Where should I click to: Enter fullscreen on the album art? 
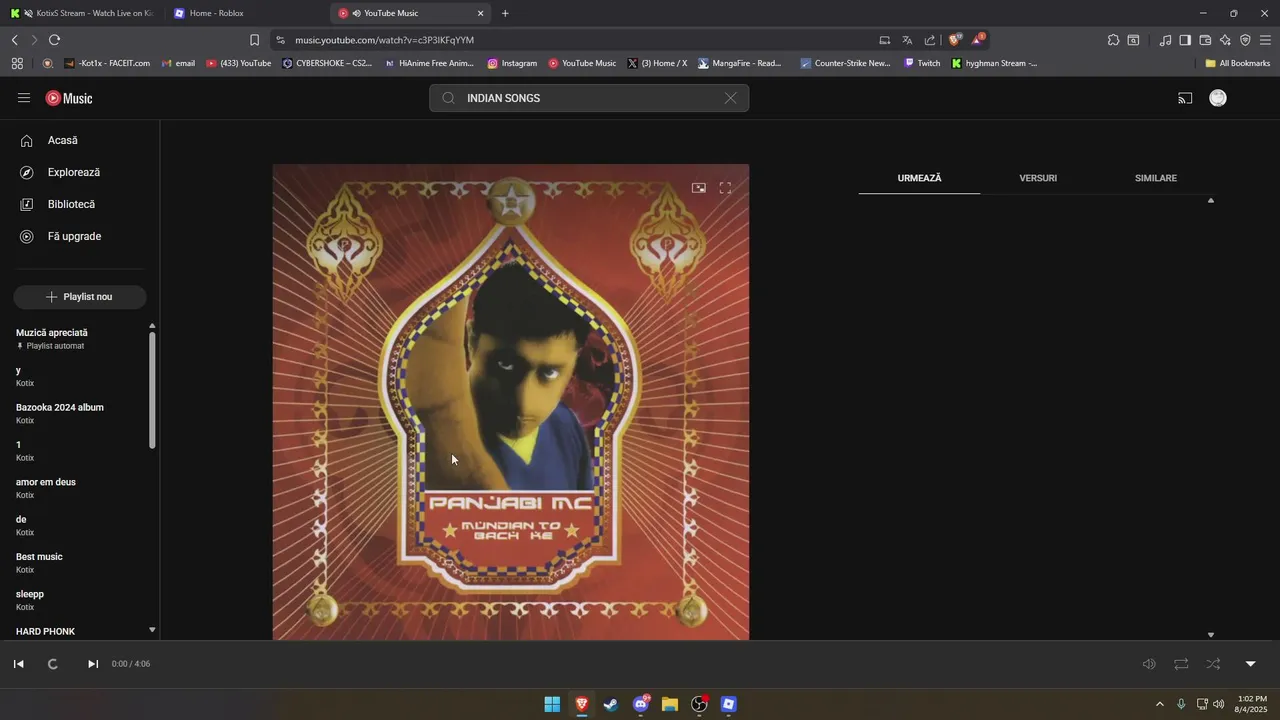(x=725, y=188)
